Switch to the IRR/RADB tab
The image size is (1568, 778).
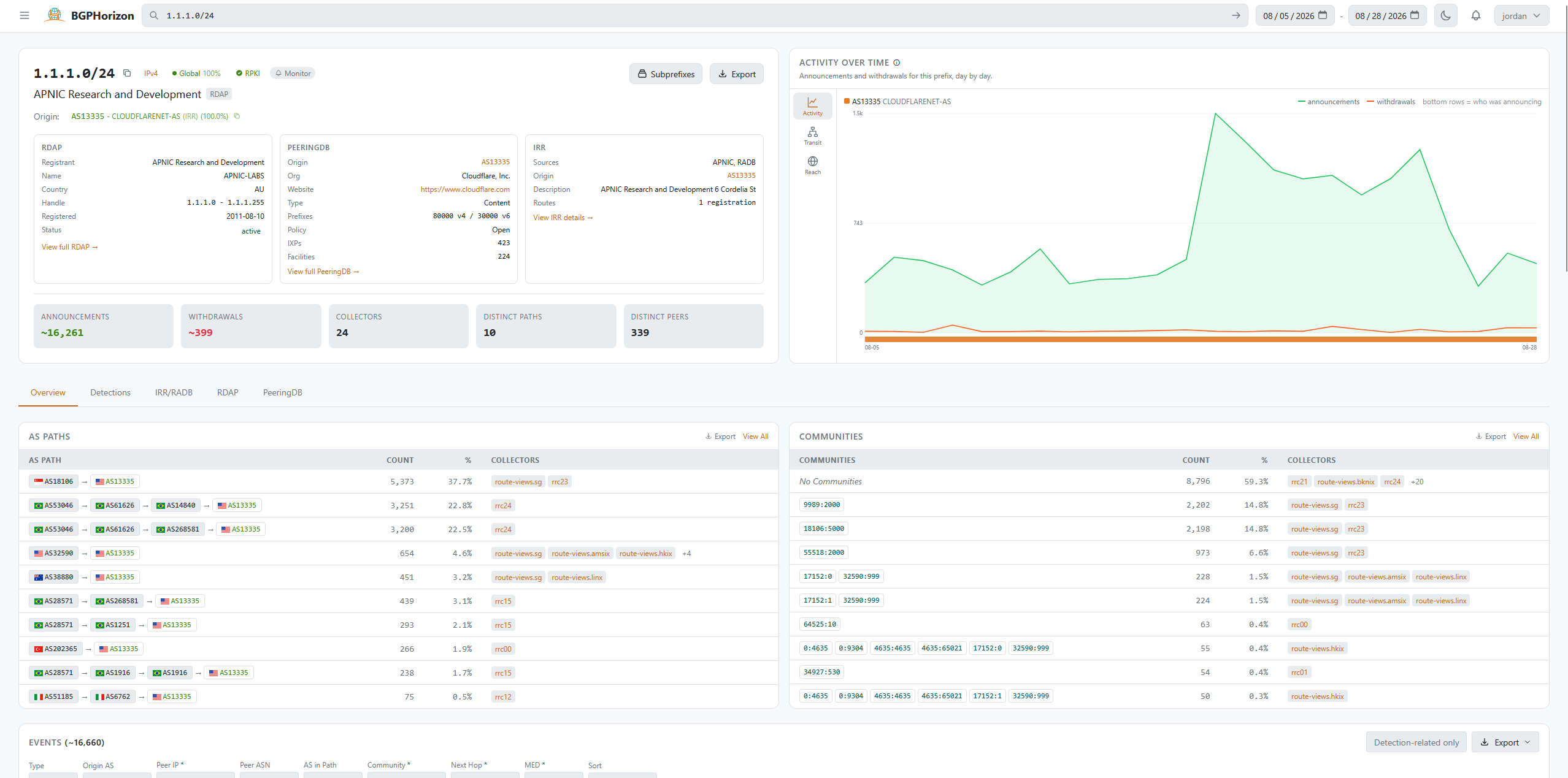[x=174, y=392]
